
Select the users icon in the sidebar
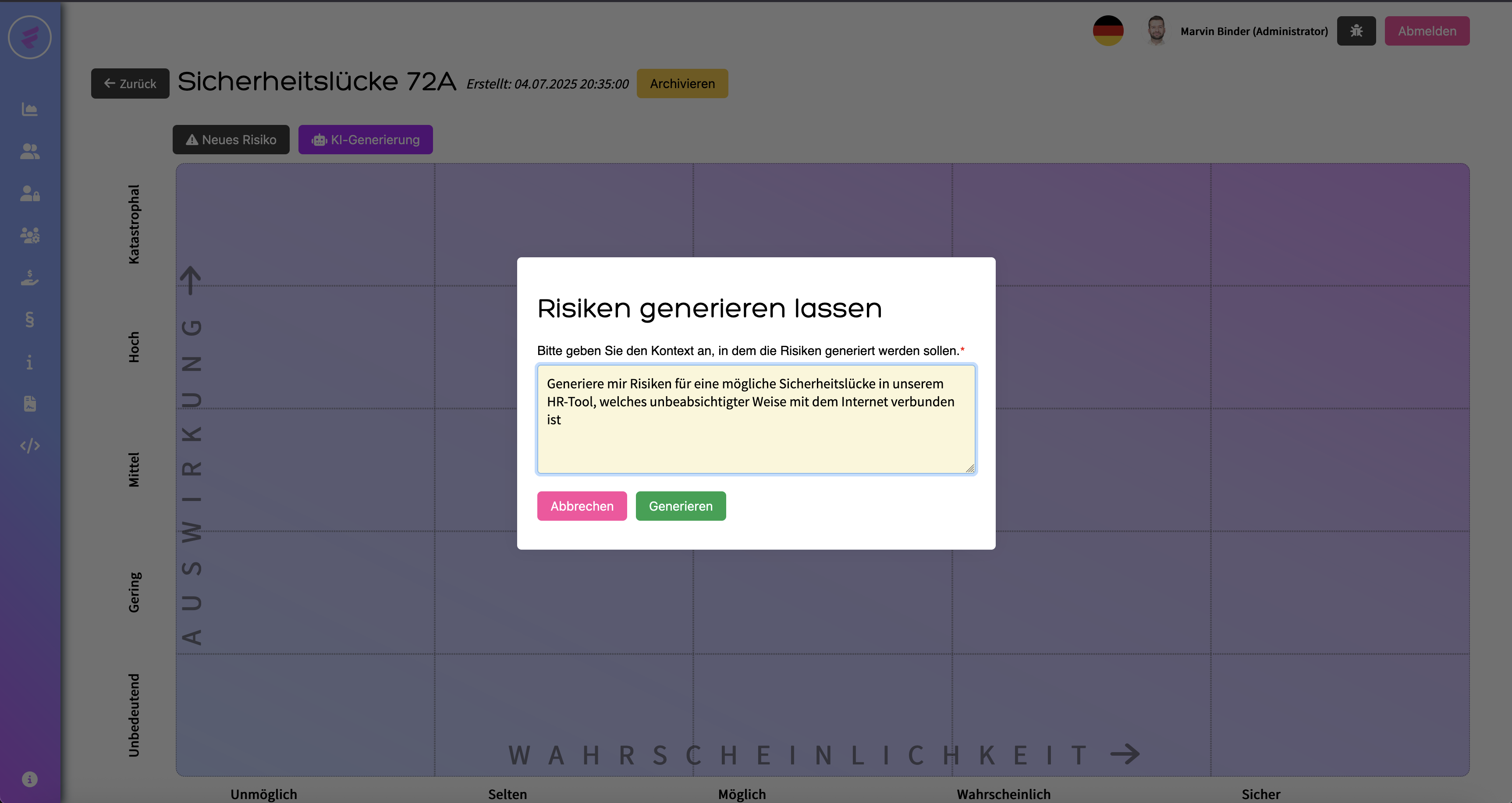29,152
